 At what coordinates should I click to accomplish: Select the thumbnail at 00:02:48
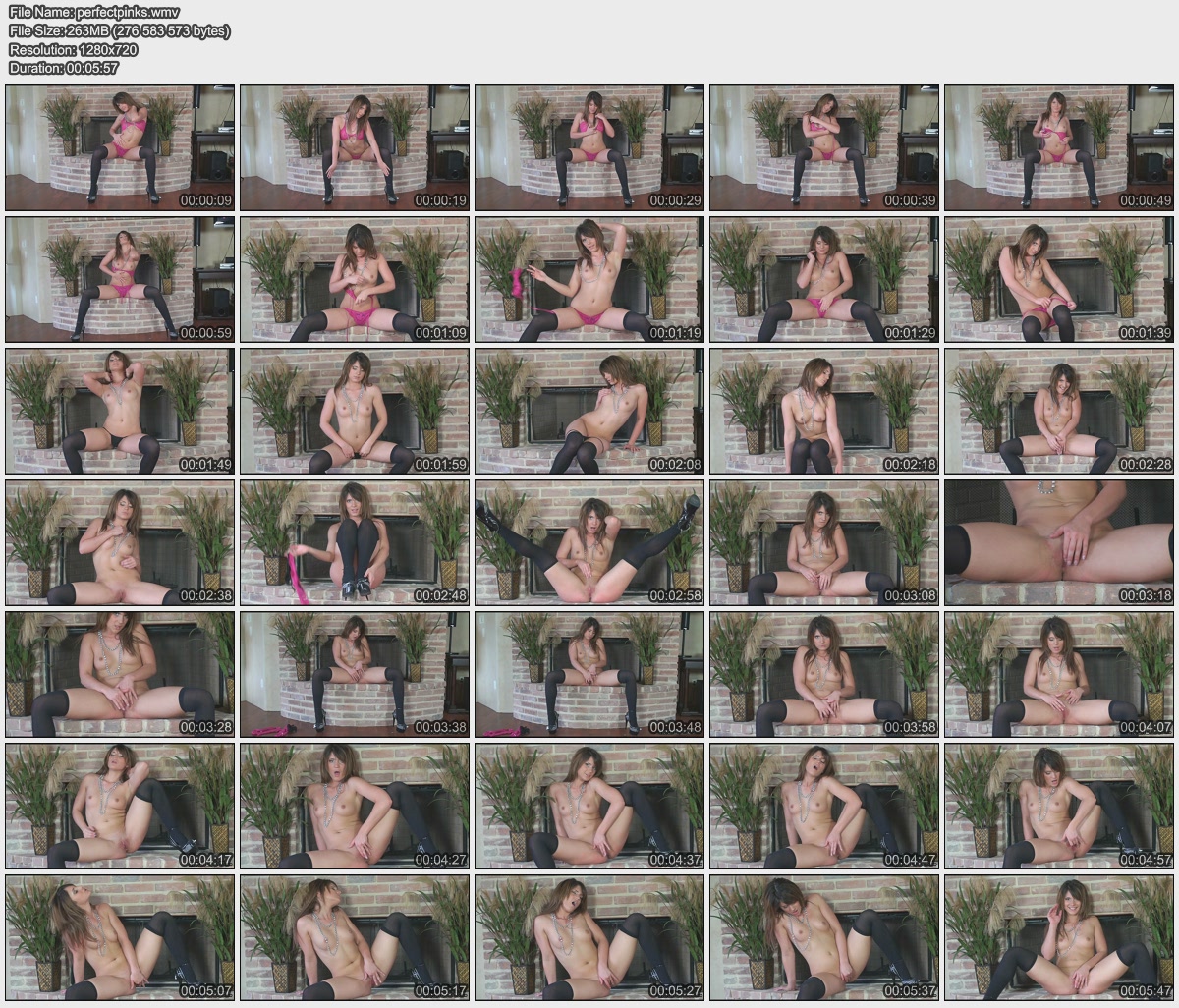(x=355, y=542)
